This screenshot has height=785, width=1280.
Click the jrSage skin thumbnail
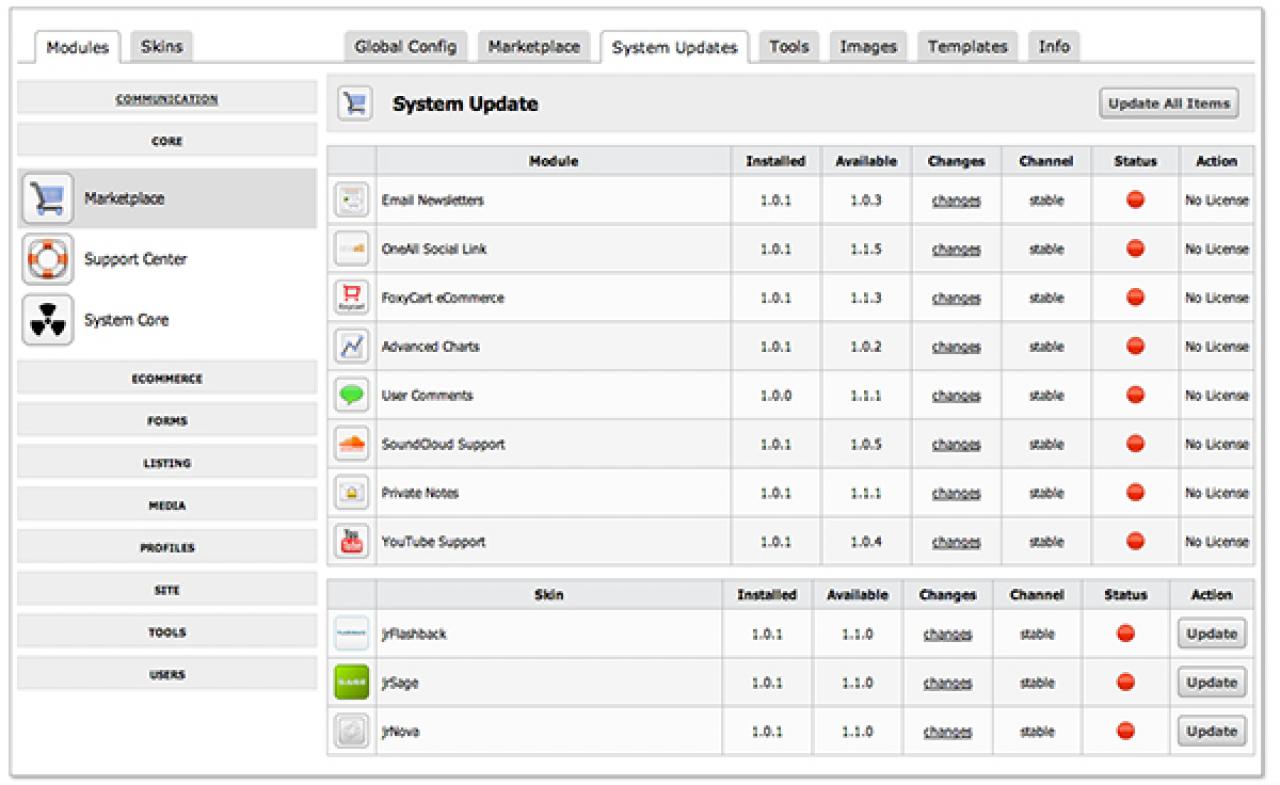(351, 683)
